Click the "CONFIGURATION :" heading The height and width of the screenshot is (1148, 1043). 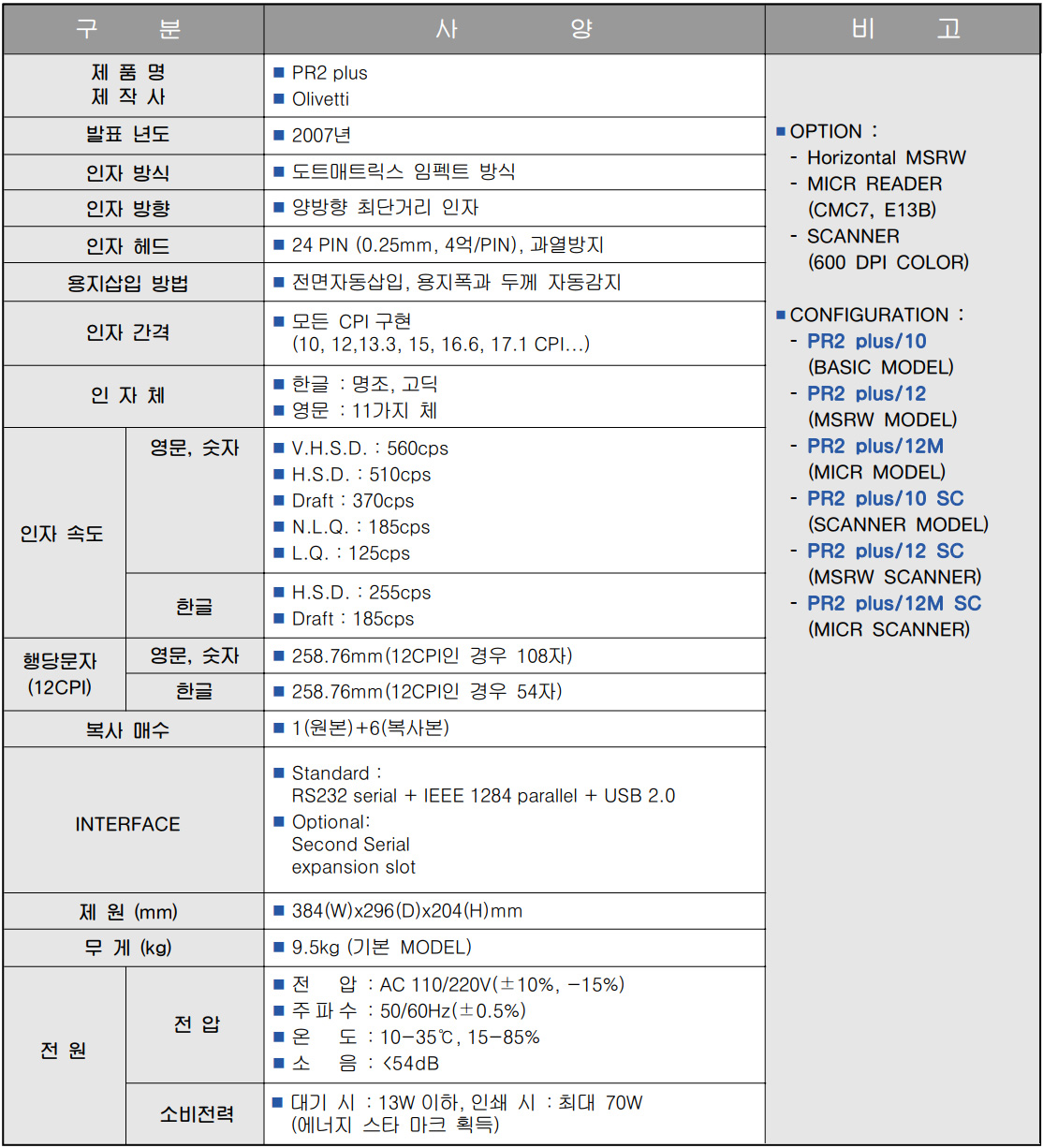[x=877, y=316]
